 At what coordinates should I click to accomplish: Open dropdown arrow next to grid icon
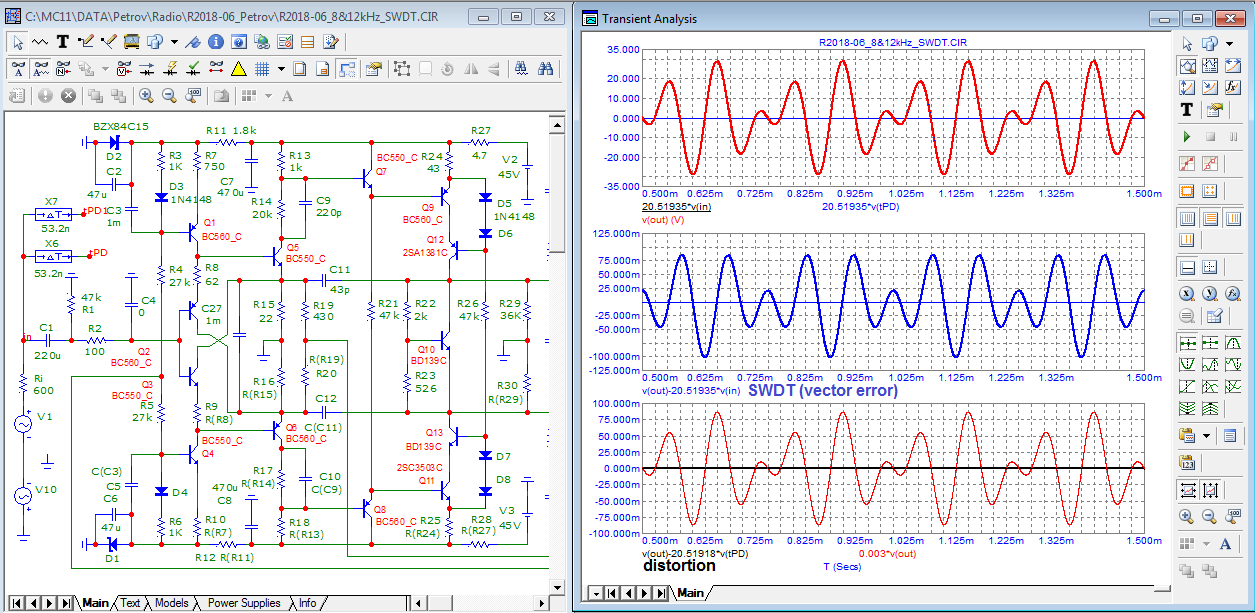(281, 69)
